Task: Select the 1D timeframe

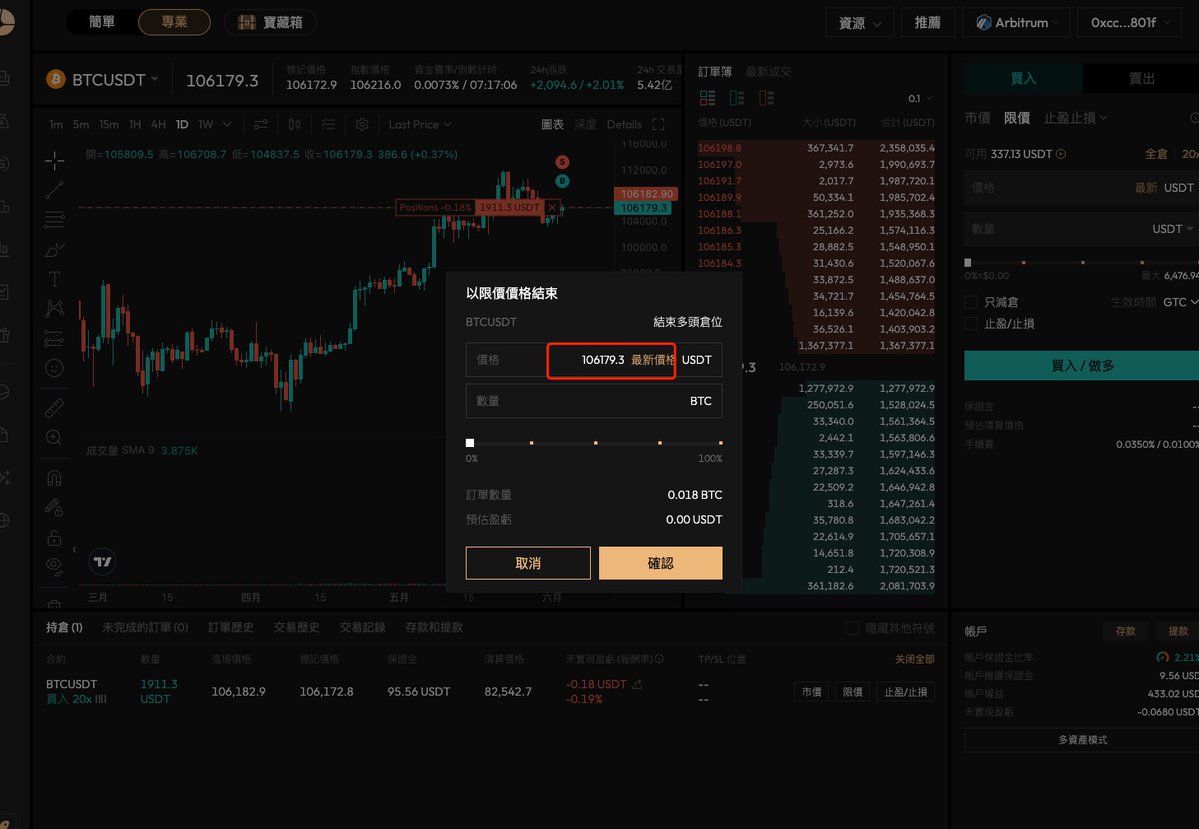Action: click(182, 124)
